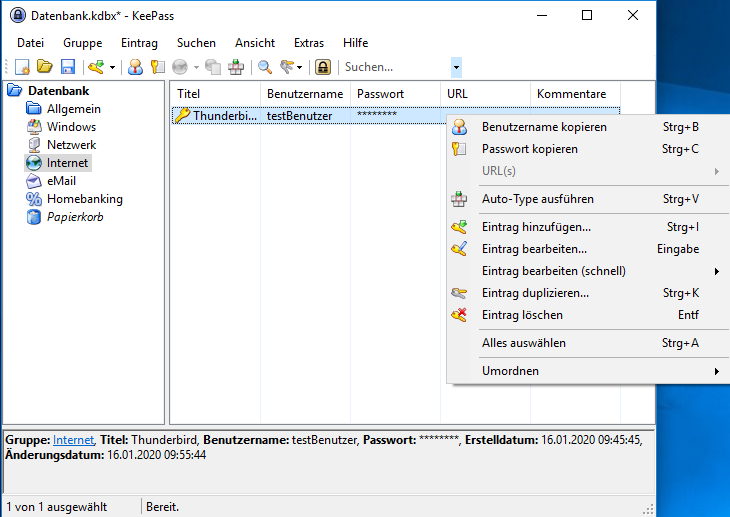The width and height of the screenshot is (730, 517).
Task: Choose Eintrag löschen in context menu
Action: click(589, 315)
